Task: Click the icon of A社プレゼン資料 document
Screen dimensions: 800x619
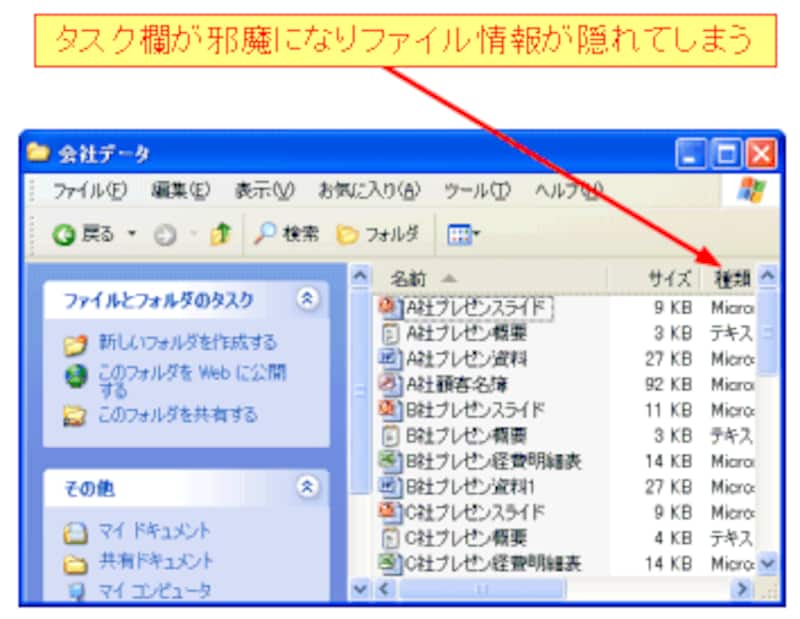Action: [390, 359]
